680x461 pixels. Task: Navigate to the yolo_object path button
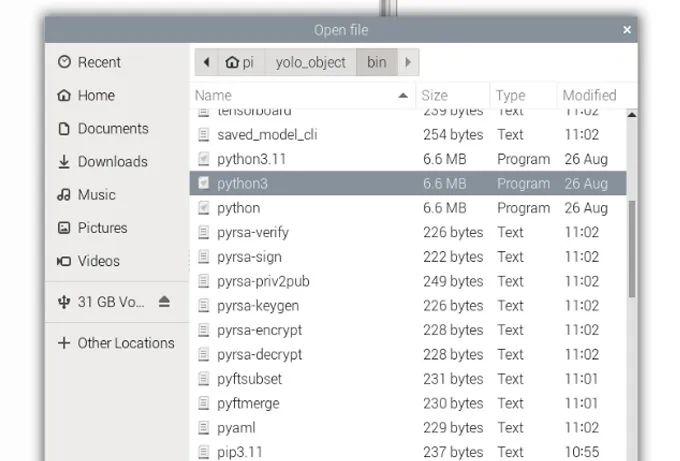311,62
